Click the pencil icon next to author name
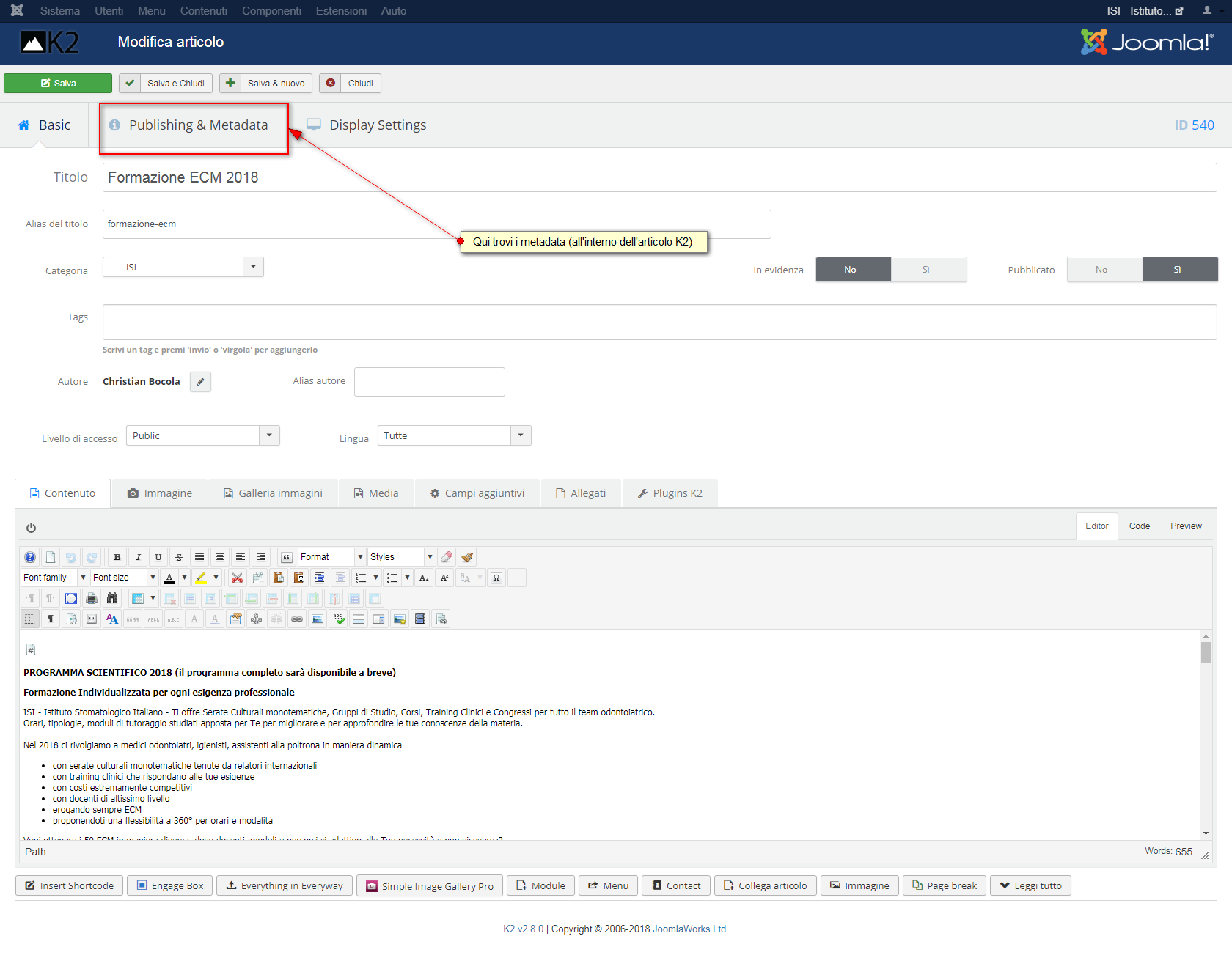The height and width of the screenshot is (969, 1232). point(200,382)
